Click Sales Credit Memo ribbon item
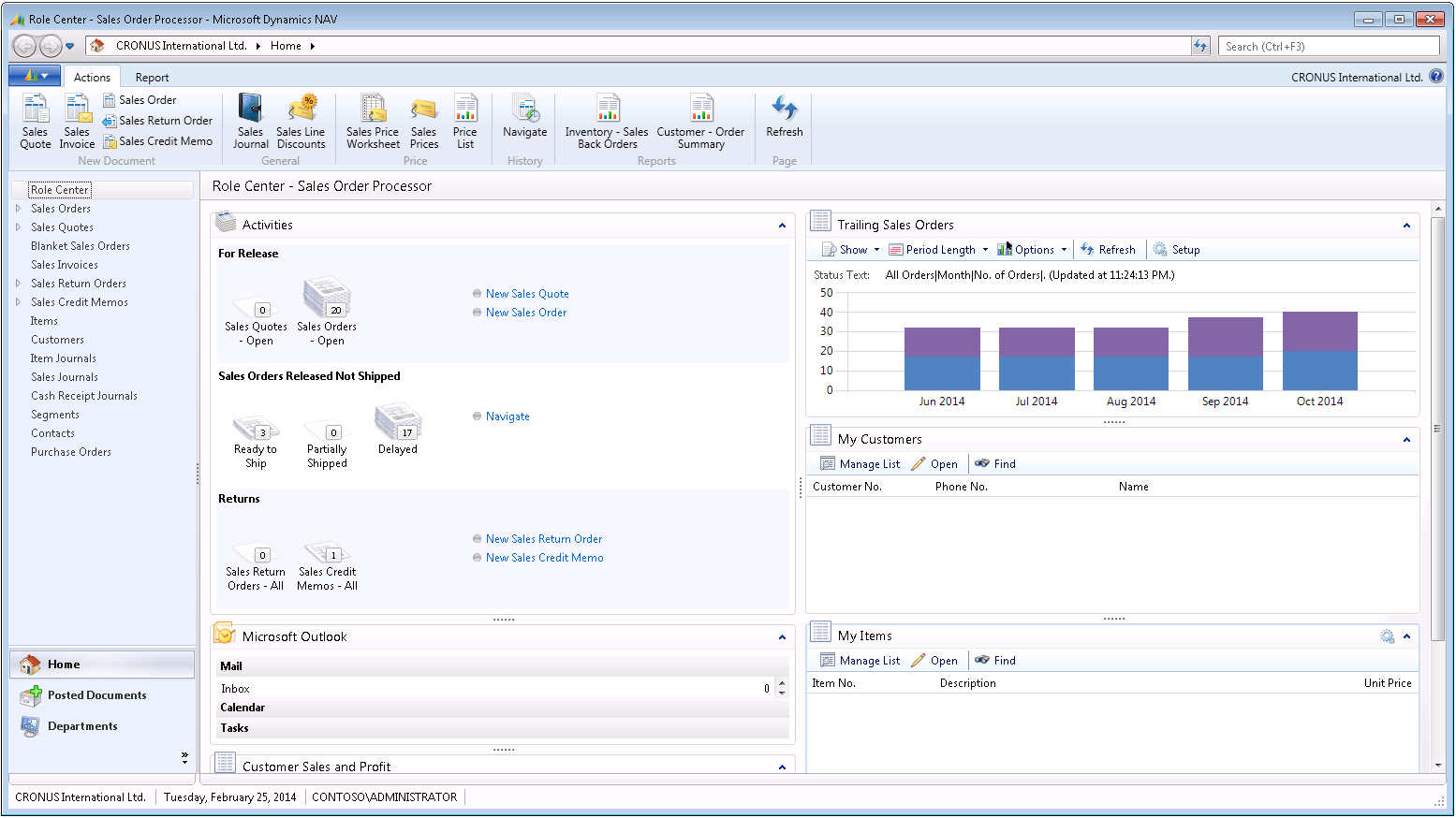 (x=157, y=141)
